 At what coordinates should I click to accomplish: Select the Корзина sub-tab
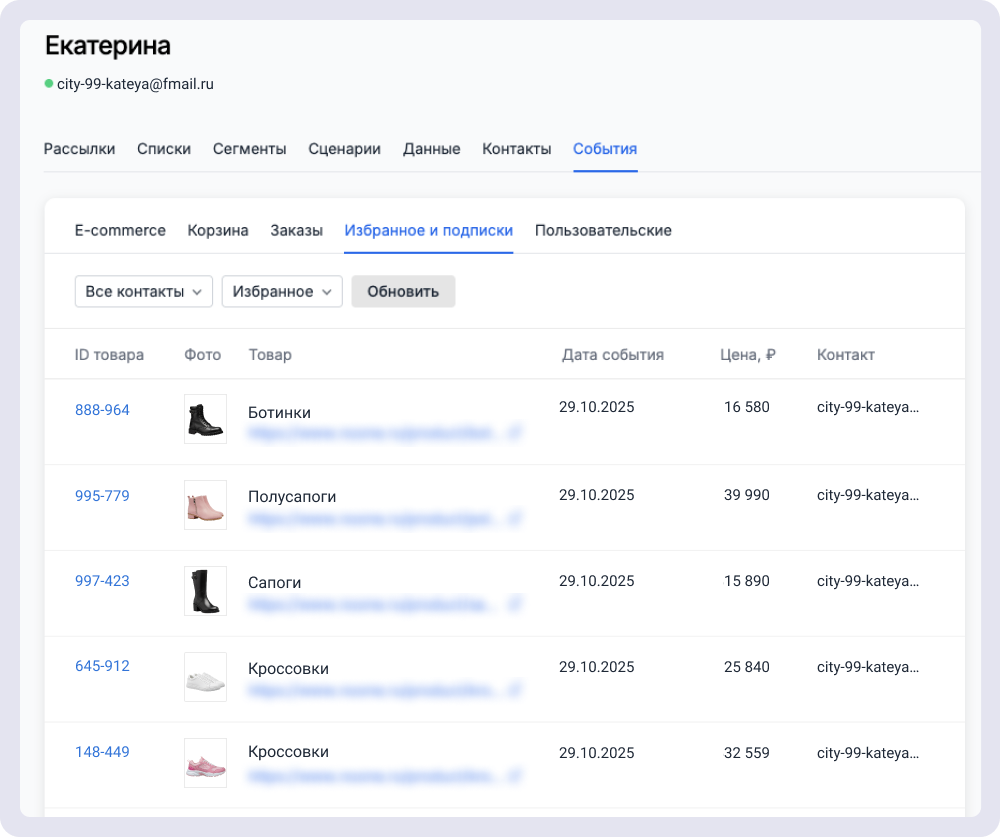coord(218,231)
